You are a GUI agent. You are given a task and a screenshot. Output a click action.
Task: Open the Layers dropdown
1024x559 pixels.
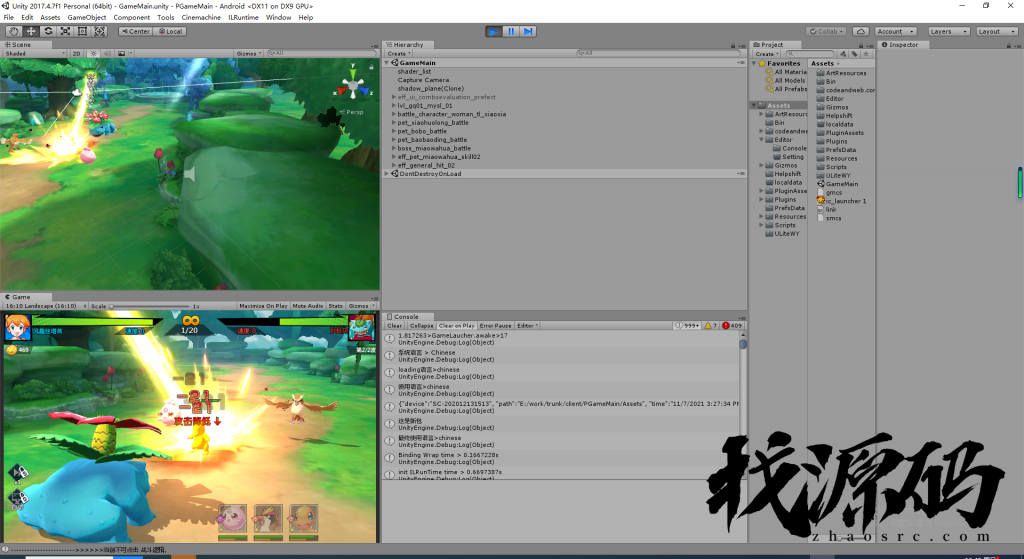click(948, 31)
